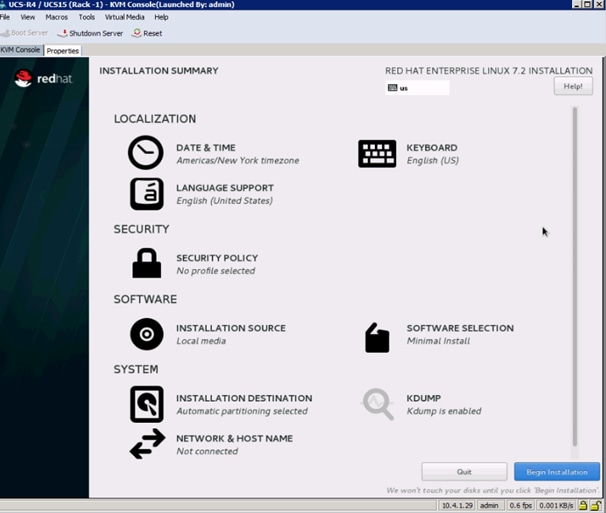
Task: Click Shutdown Server in the toolbar
Action: tap(90, 33)
